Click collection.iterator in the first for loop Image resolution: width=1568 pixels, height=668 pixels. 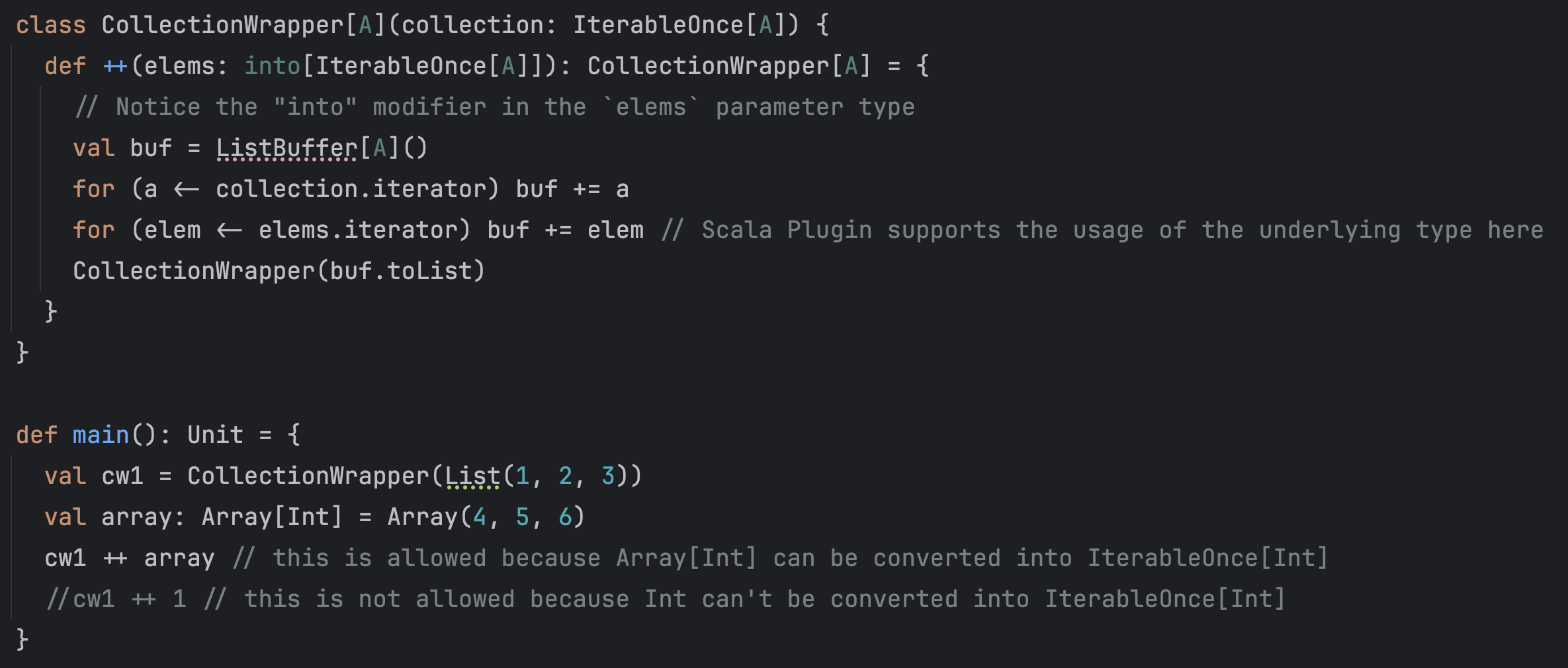[351, 189]
